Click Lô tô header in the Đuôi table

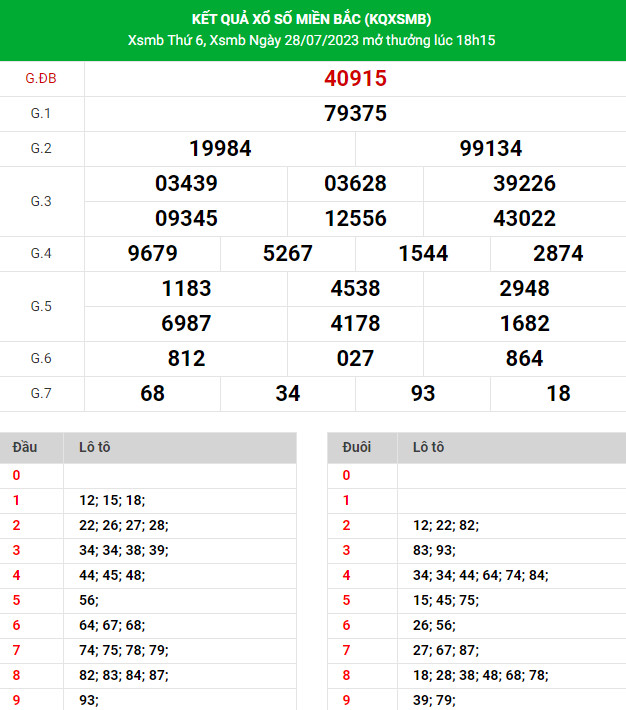point(428,447)
